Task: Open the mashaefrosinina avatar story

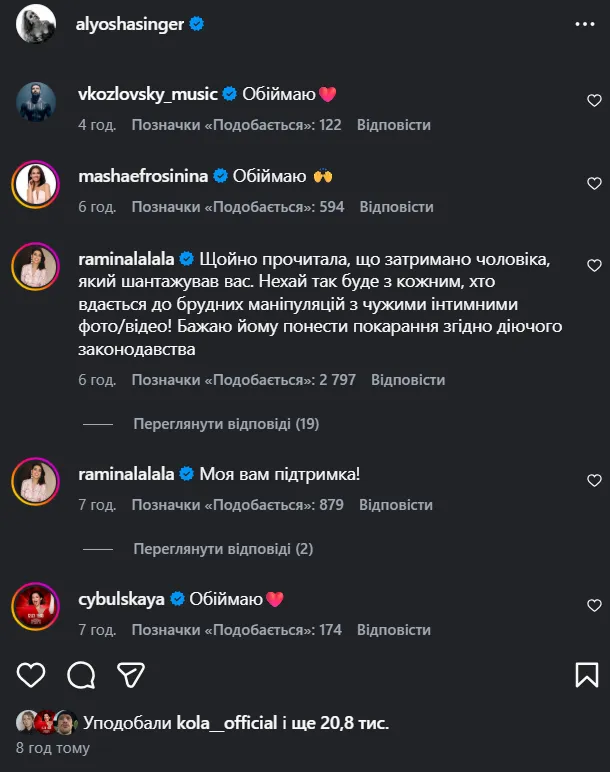Action: 36,182
